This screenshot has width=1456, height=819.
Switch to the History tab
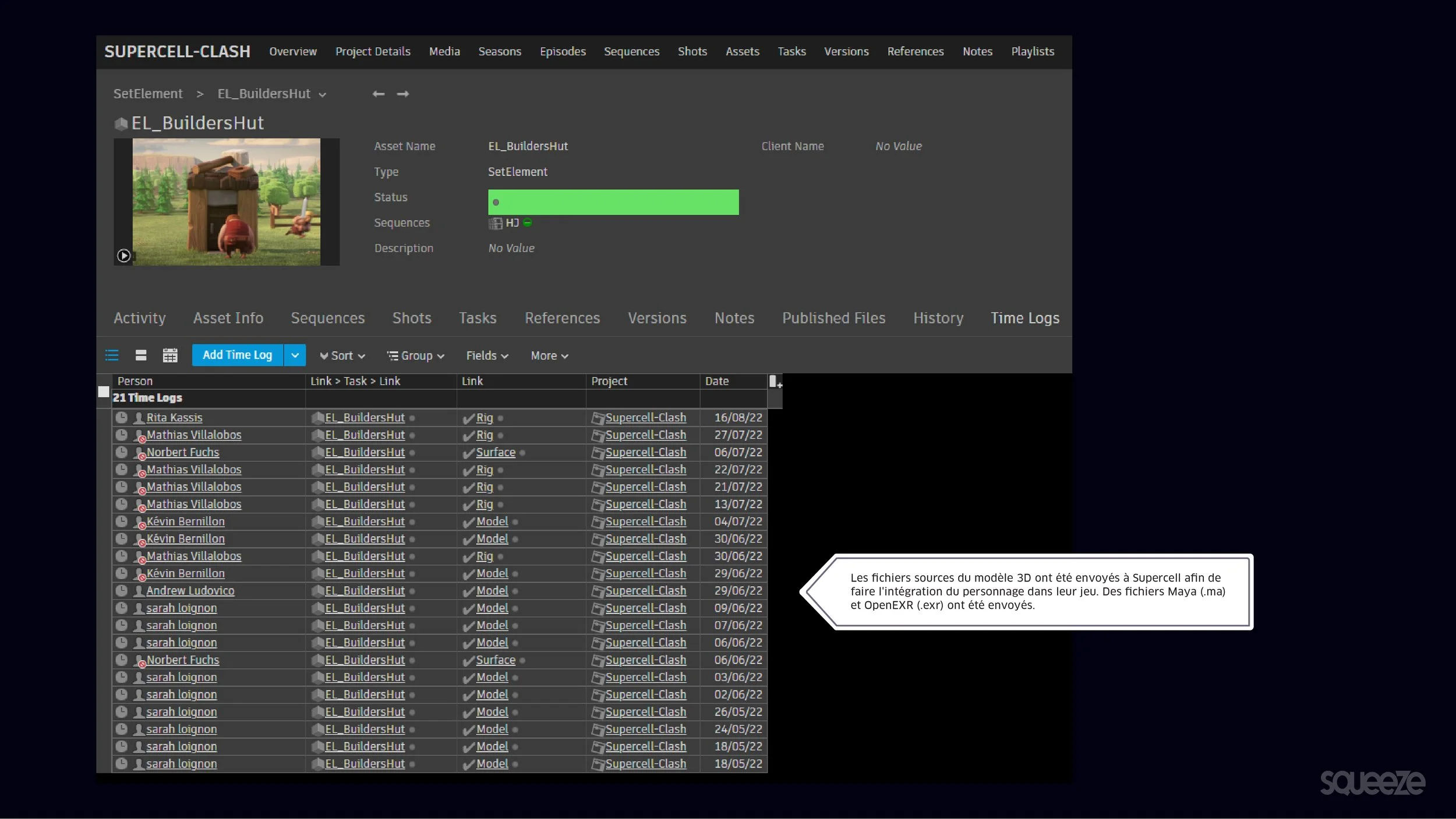tap(938, 318)
